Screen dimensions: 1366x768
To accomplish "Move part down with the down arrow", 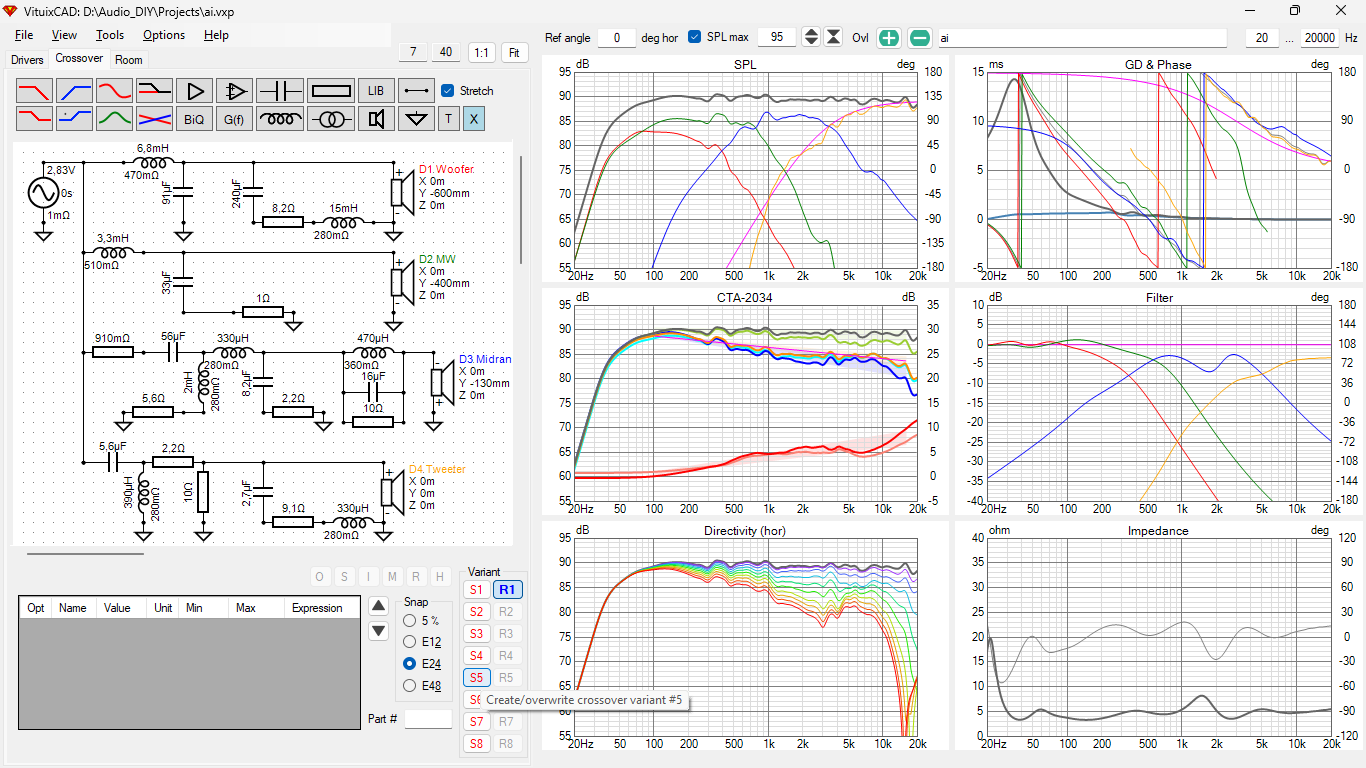I will point(378,631).
